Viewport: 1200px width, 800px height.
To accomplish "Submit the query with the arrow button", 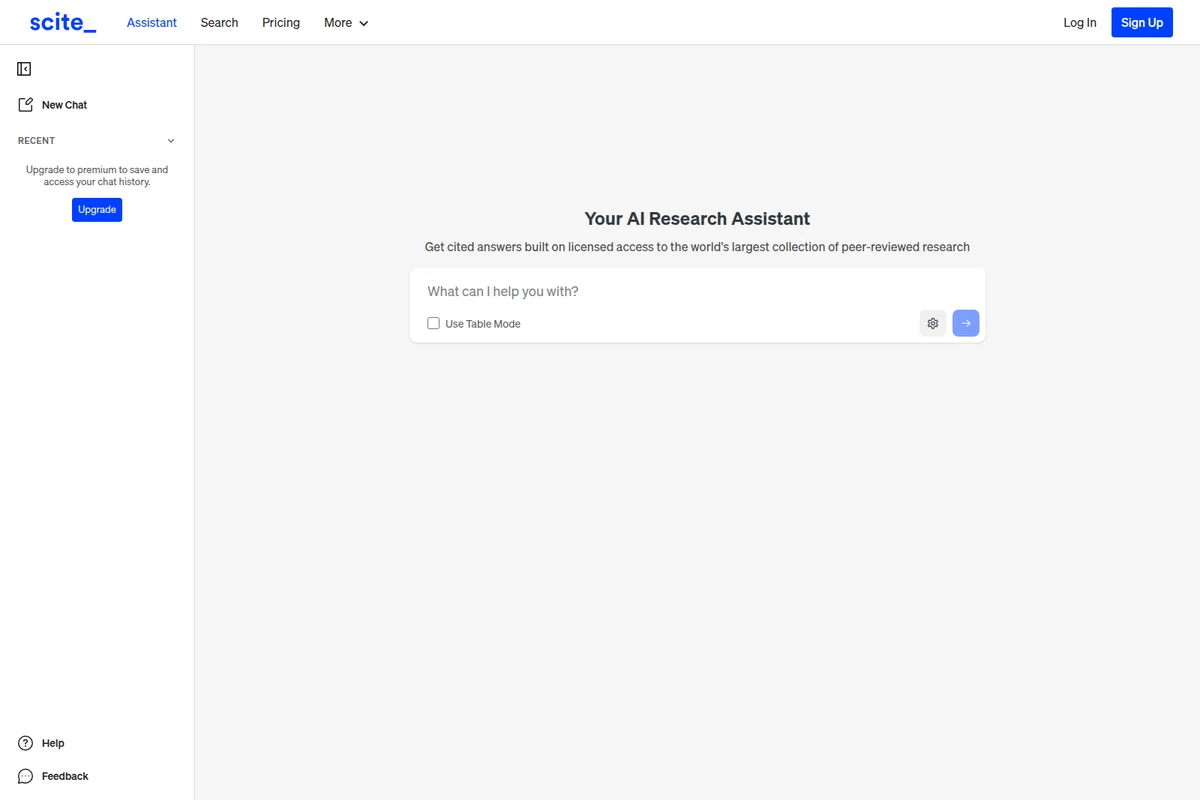I will 964,323.
